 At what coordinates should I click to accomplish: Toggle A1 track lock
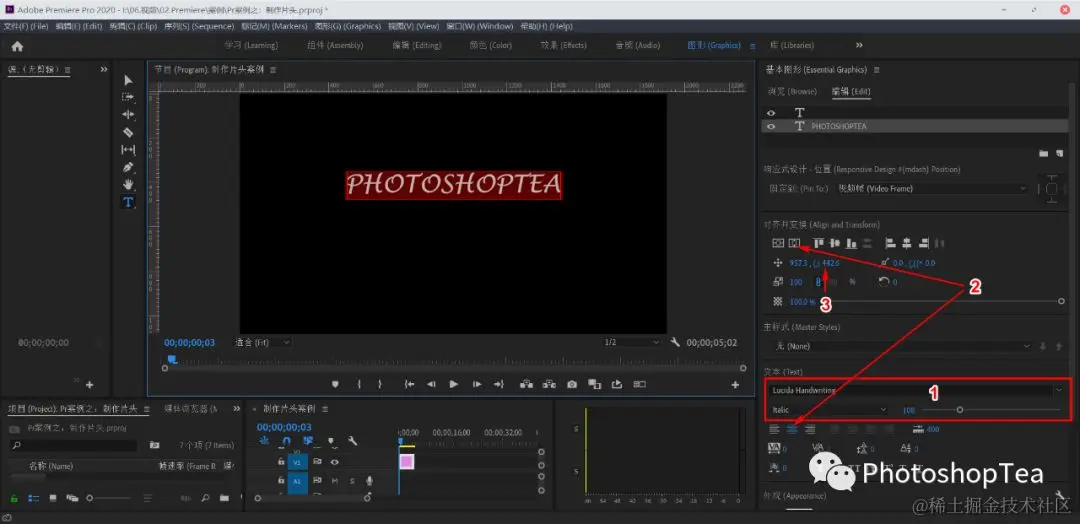(281, 481)
